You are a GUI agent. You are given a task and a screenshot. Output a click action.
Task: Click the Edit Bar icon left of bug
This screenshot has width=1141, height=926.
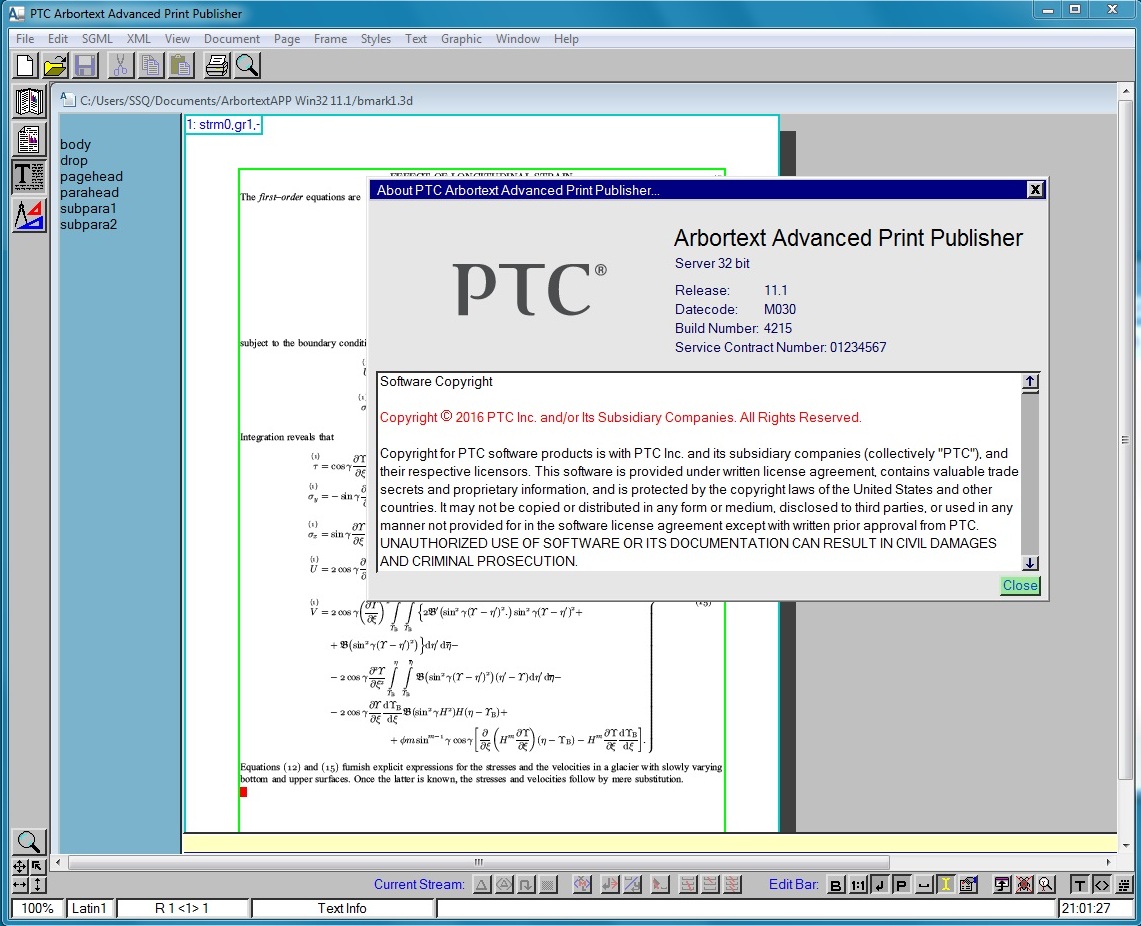tap(1002, 885)
